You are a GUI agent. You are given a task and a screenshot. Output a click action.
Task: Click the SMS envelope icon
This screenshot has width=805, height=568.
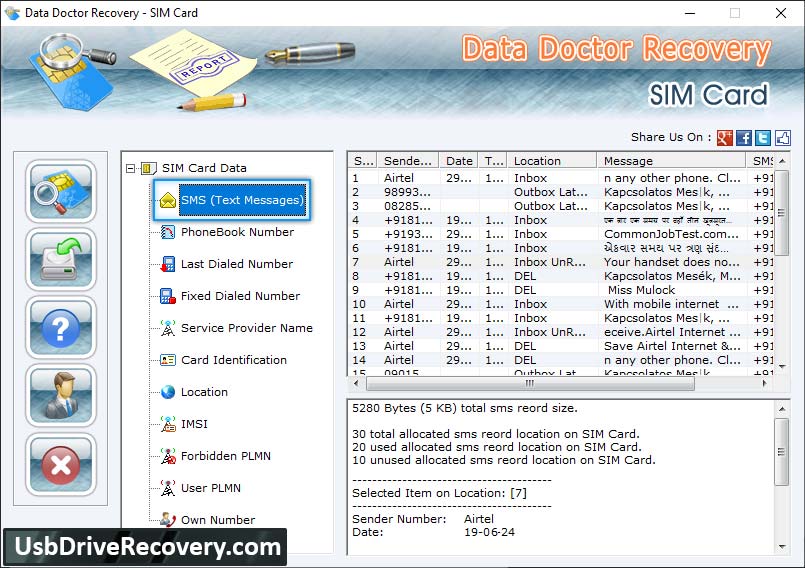coord(168,200)
